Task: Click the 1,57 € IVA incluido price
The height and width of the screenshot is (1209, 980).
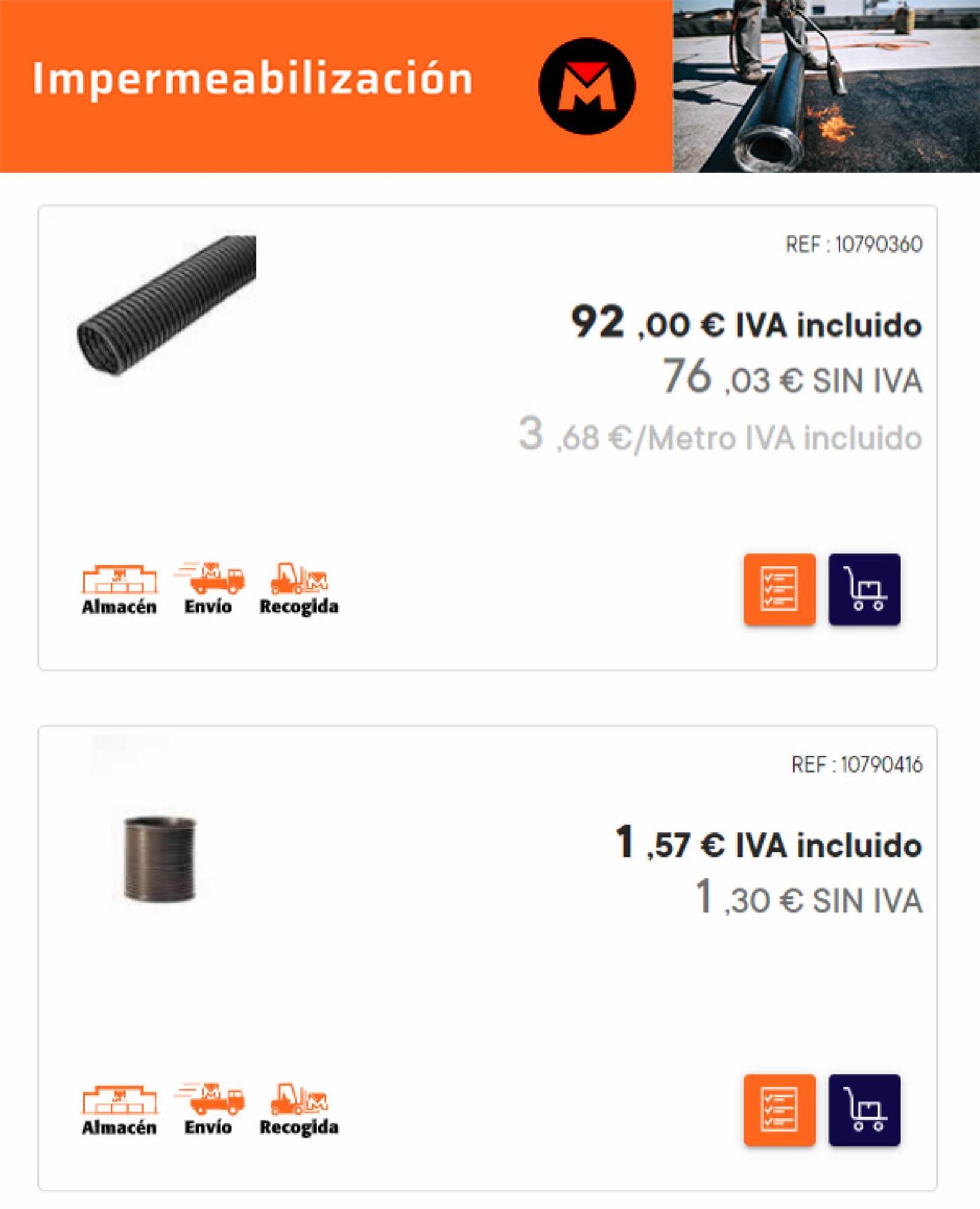Action: tap(769, 843)
